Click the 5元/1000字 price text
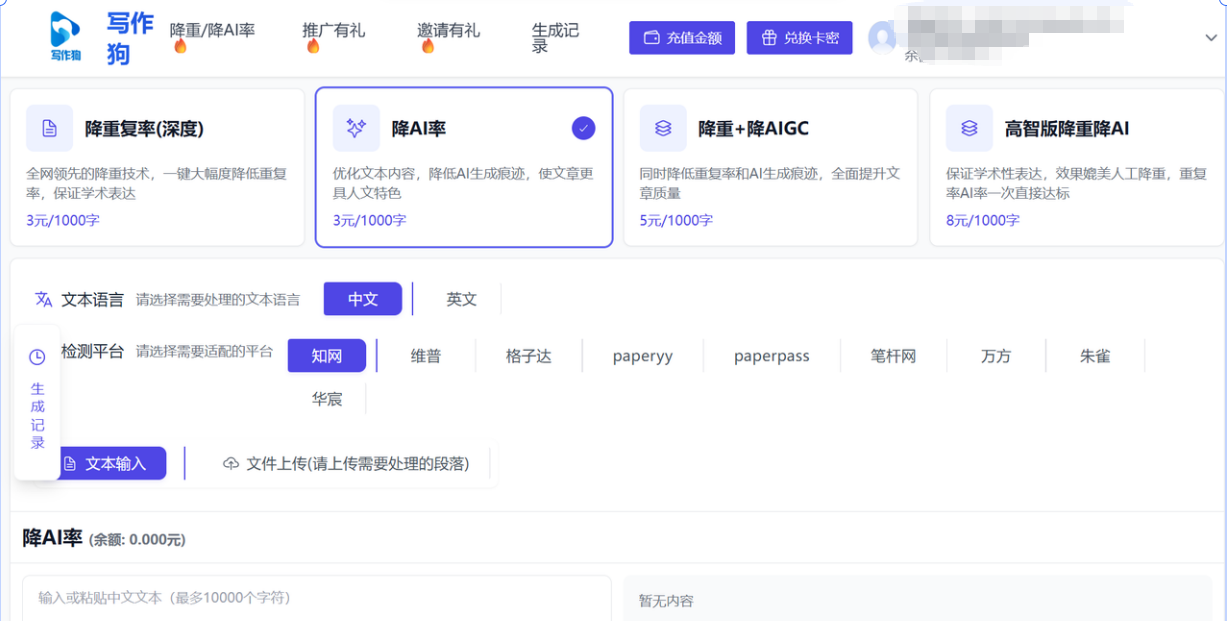 (x=676, y=220)
